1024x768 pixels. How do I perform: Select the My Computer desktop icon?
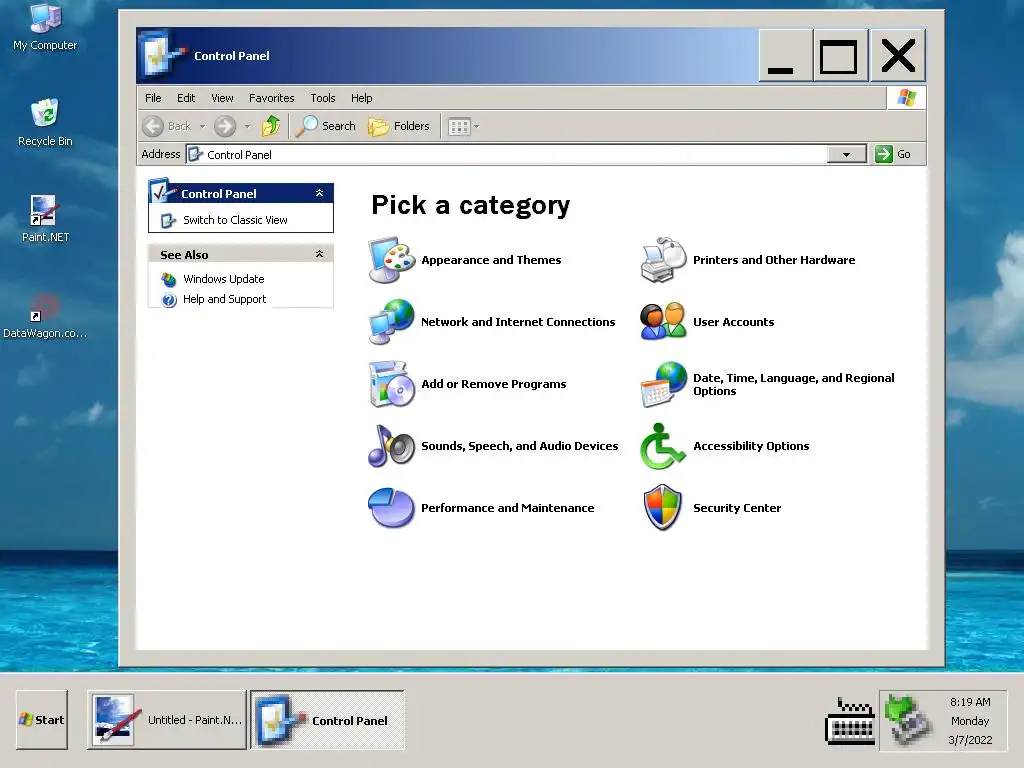coord(45,27)
